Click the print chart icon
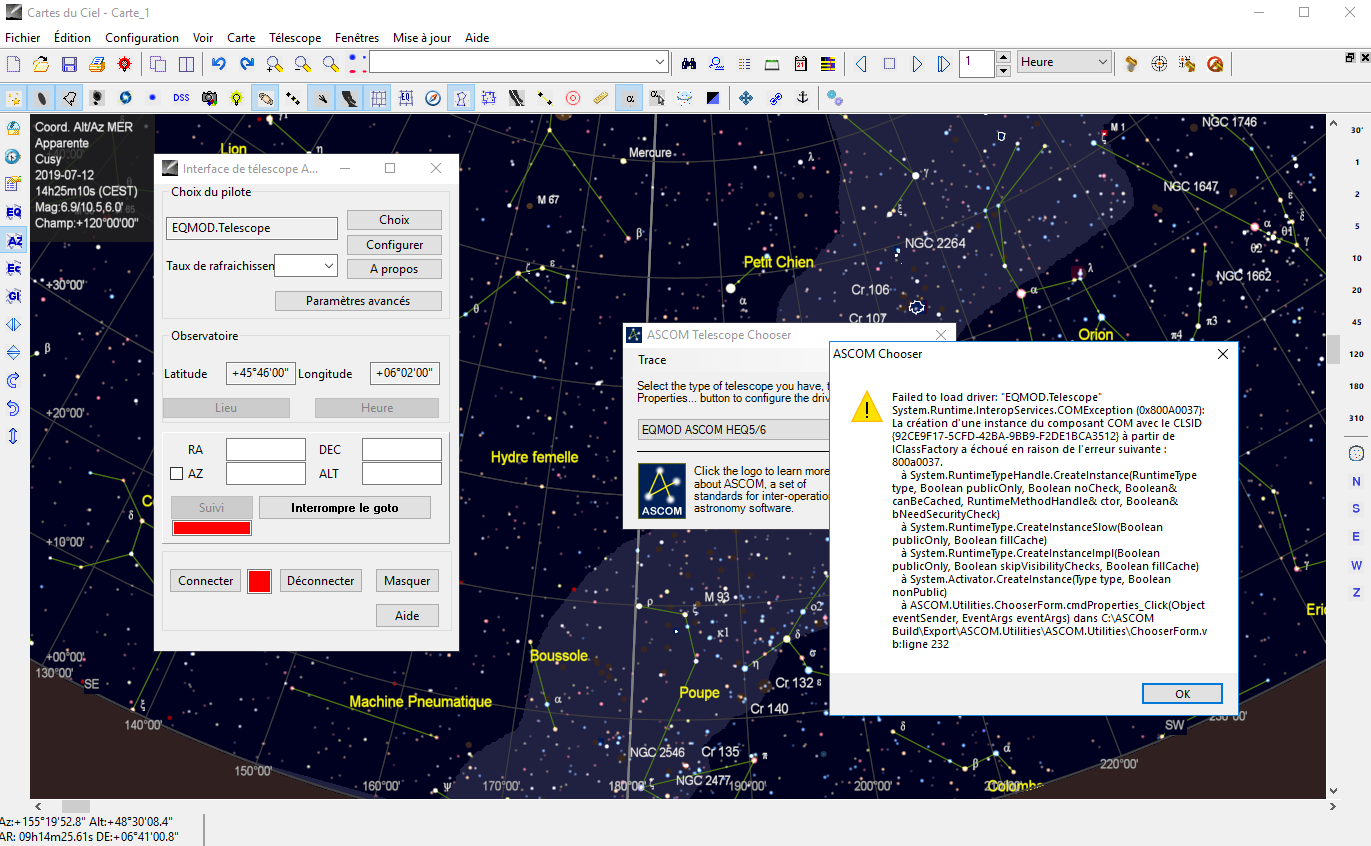 point(97,64)
